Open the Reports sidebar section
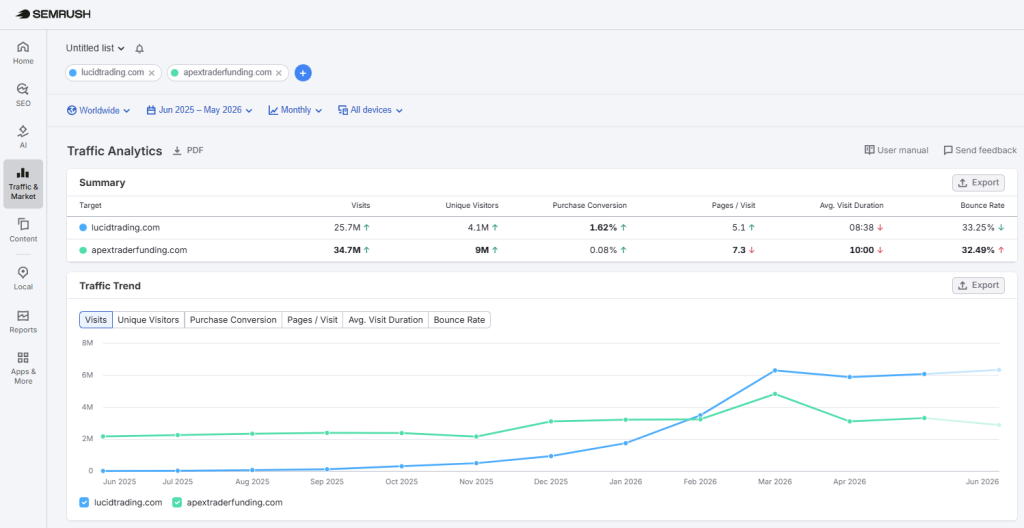 click(23, 322)
